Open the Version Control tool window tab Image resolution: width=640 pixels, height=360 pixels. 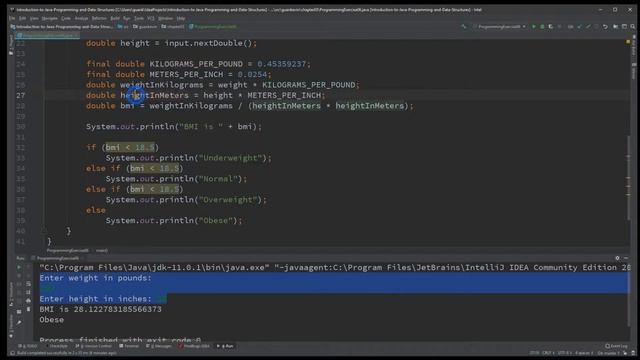pos(93,346)
